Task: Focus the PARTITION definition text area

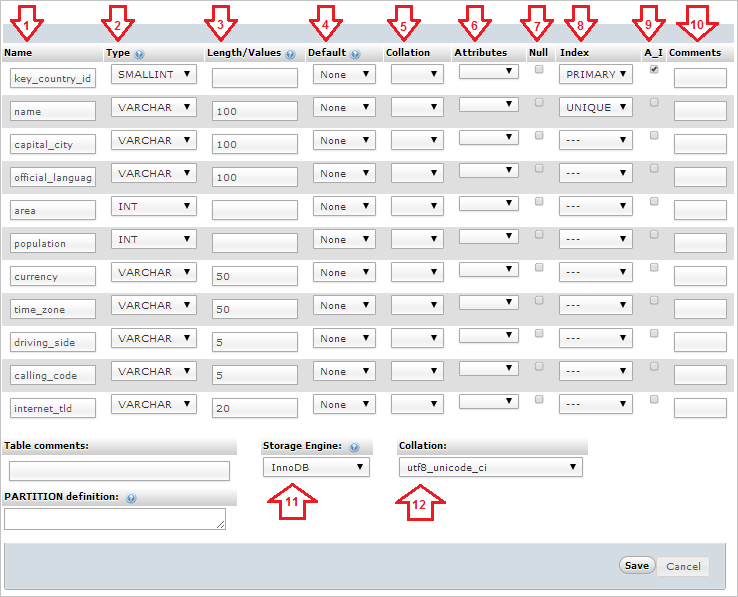Action: click(114, 518)
